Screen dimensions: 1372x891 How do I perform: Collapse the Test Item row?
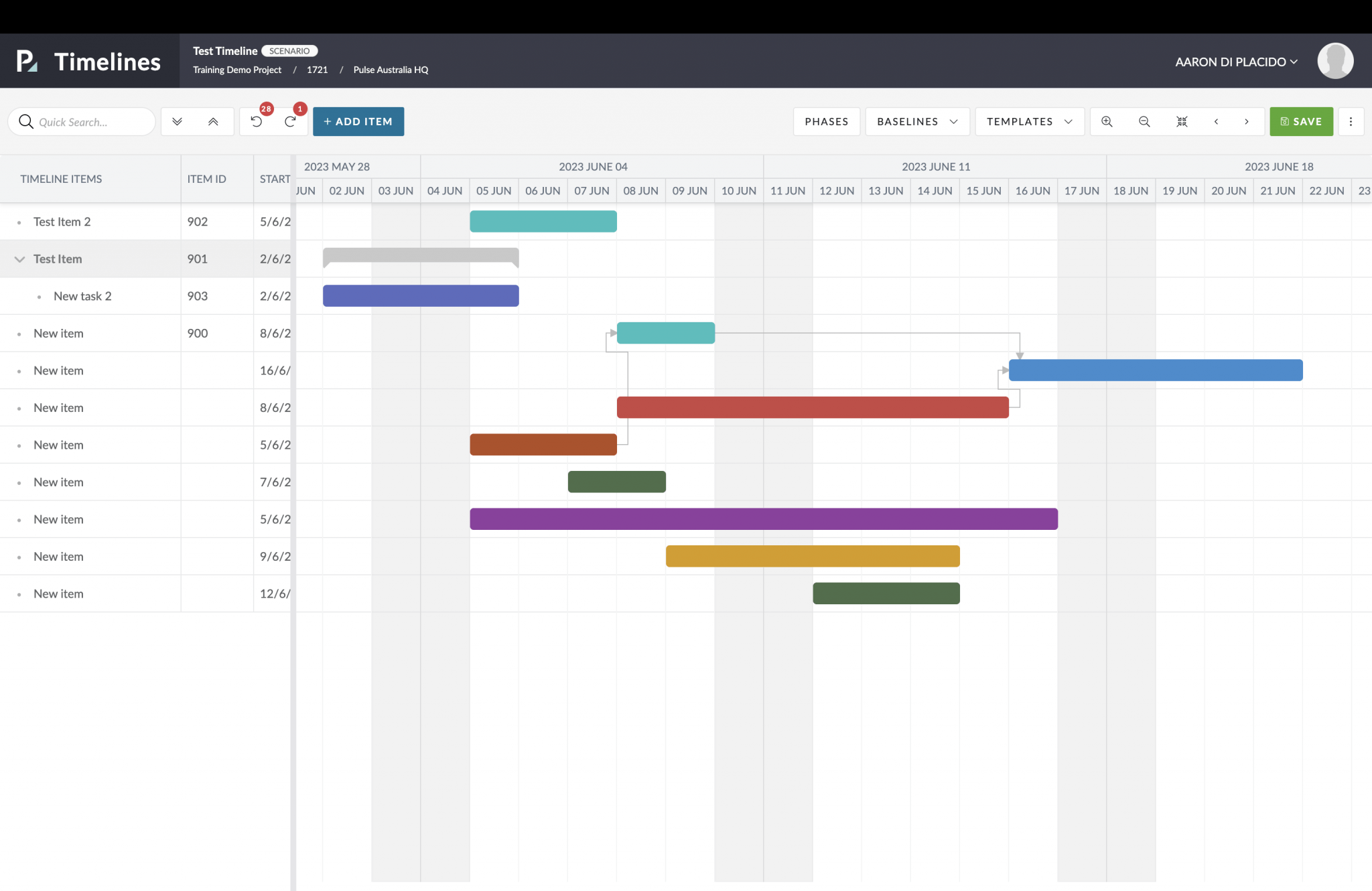pos(19,259)
